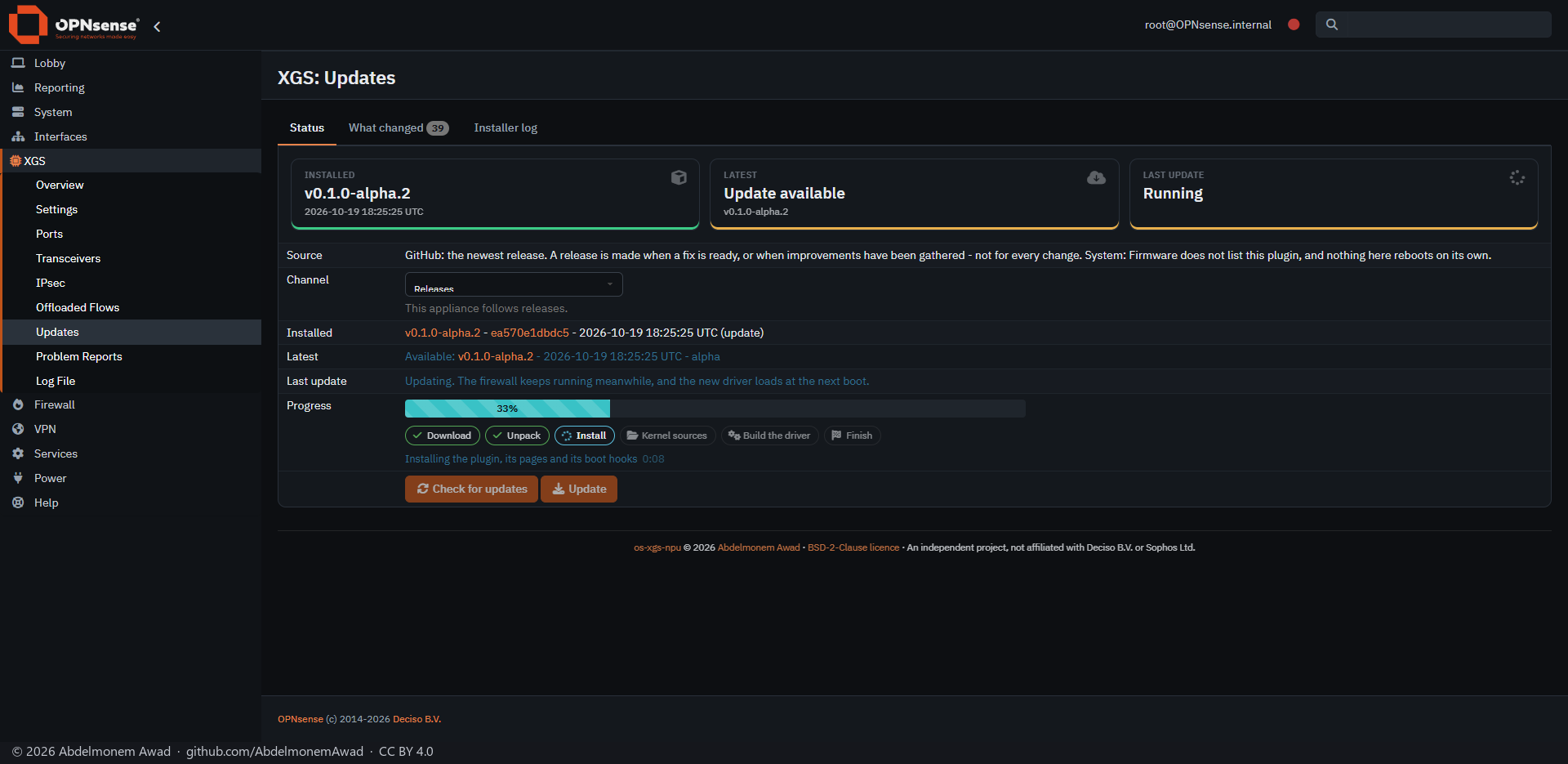Click the Lobby laptop icon
This screenshot has height=764, width=1568.
pyautogui.click(x=18, y=63)
